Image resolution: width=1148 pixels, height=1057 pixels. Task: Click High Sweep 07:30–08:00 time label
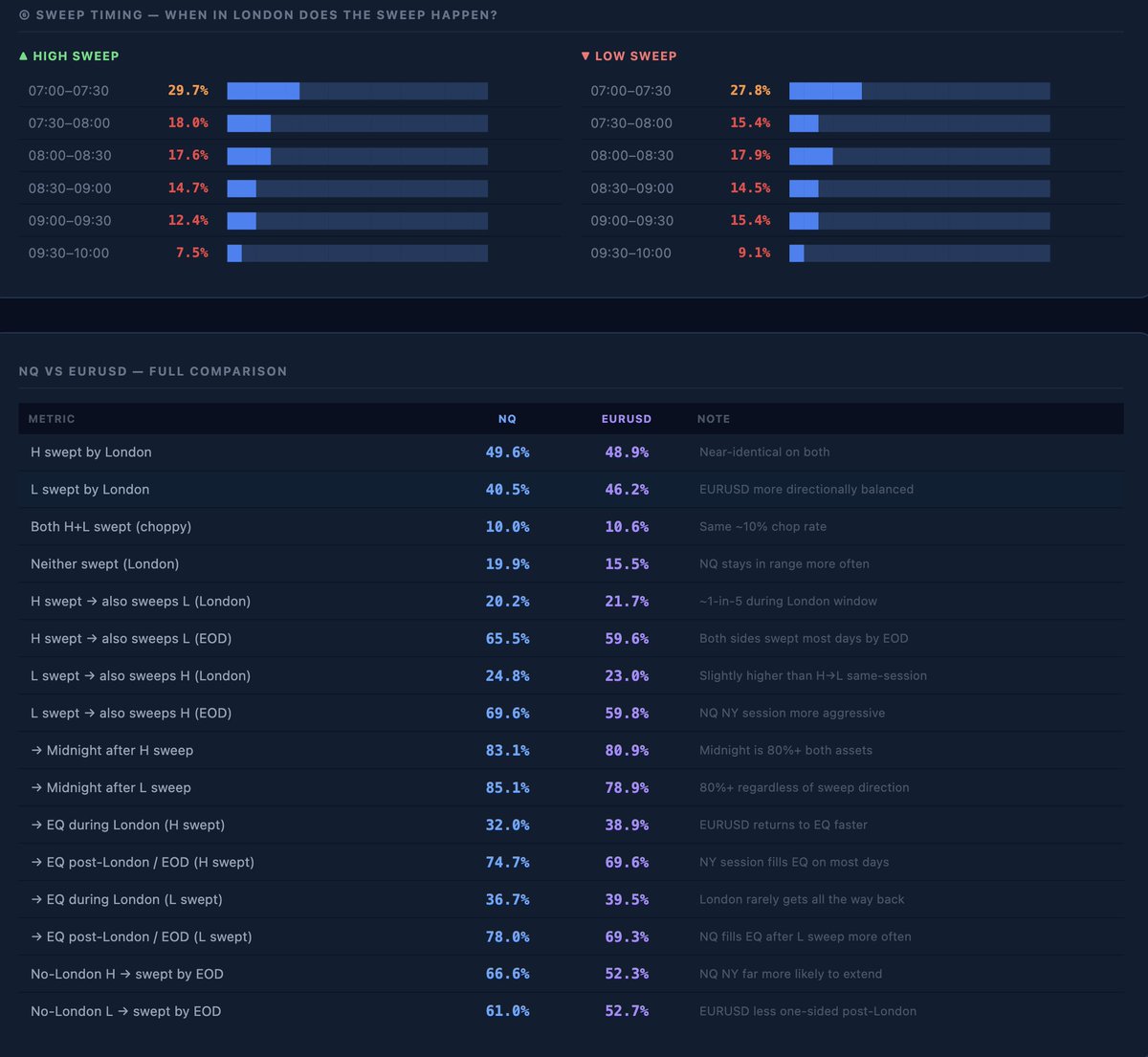pos(69,123)
